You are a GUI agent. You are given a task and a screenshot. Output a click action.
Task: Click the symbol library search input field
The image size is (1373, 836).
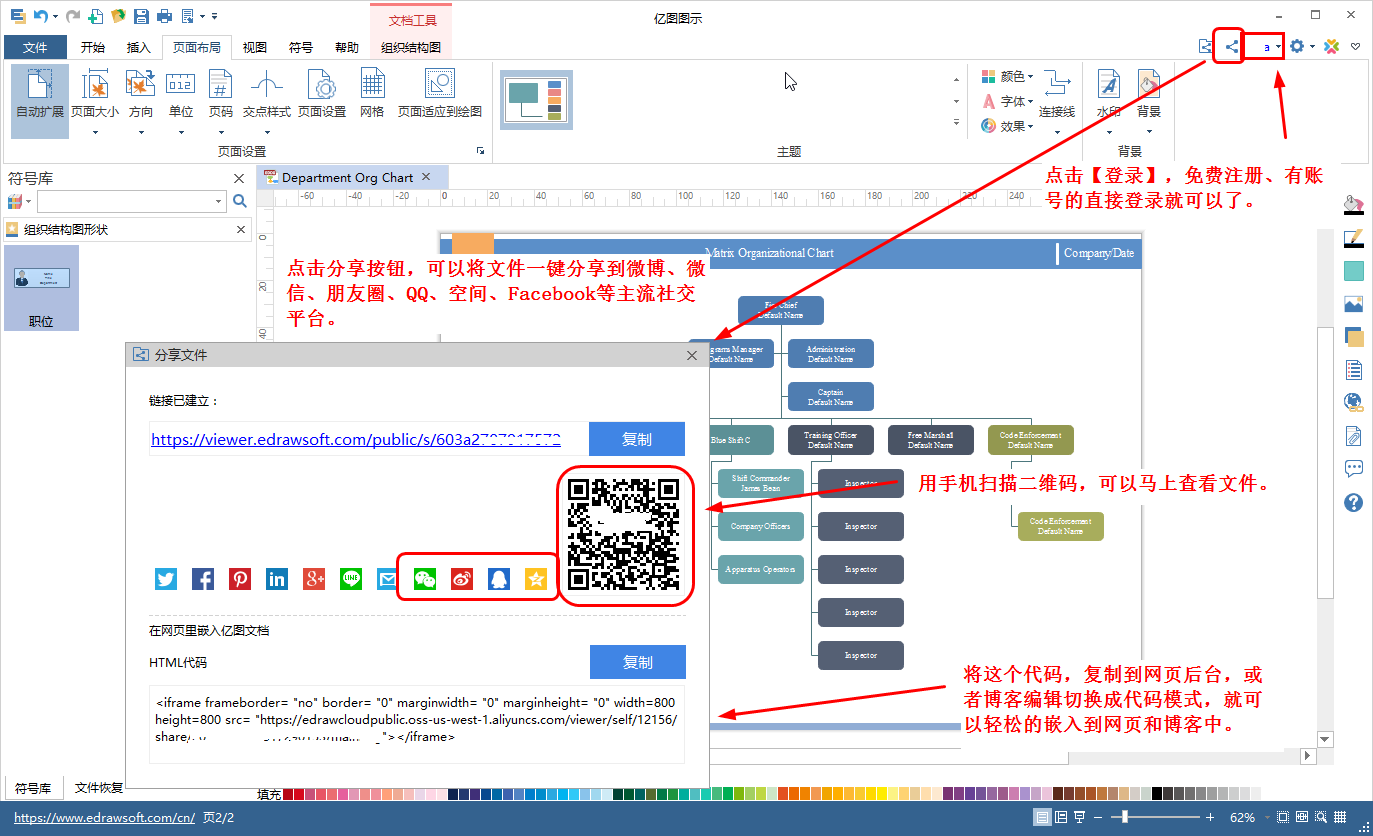click(131, 201)
